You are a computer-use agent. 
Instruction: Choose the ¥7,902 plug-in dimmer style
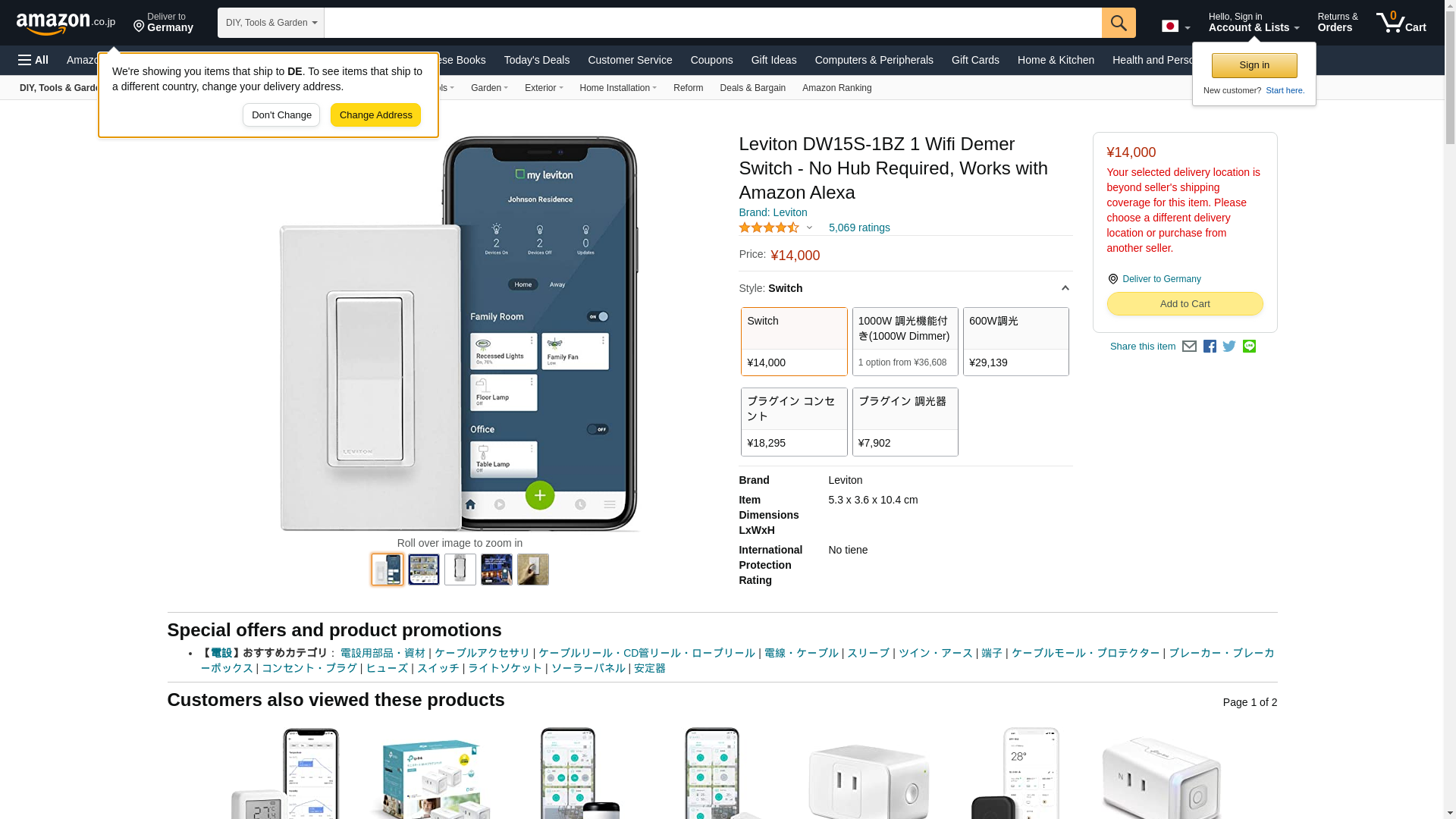(905, 422)
